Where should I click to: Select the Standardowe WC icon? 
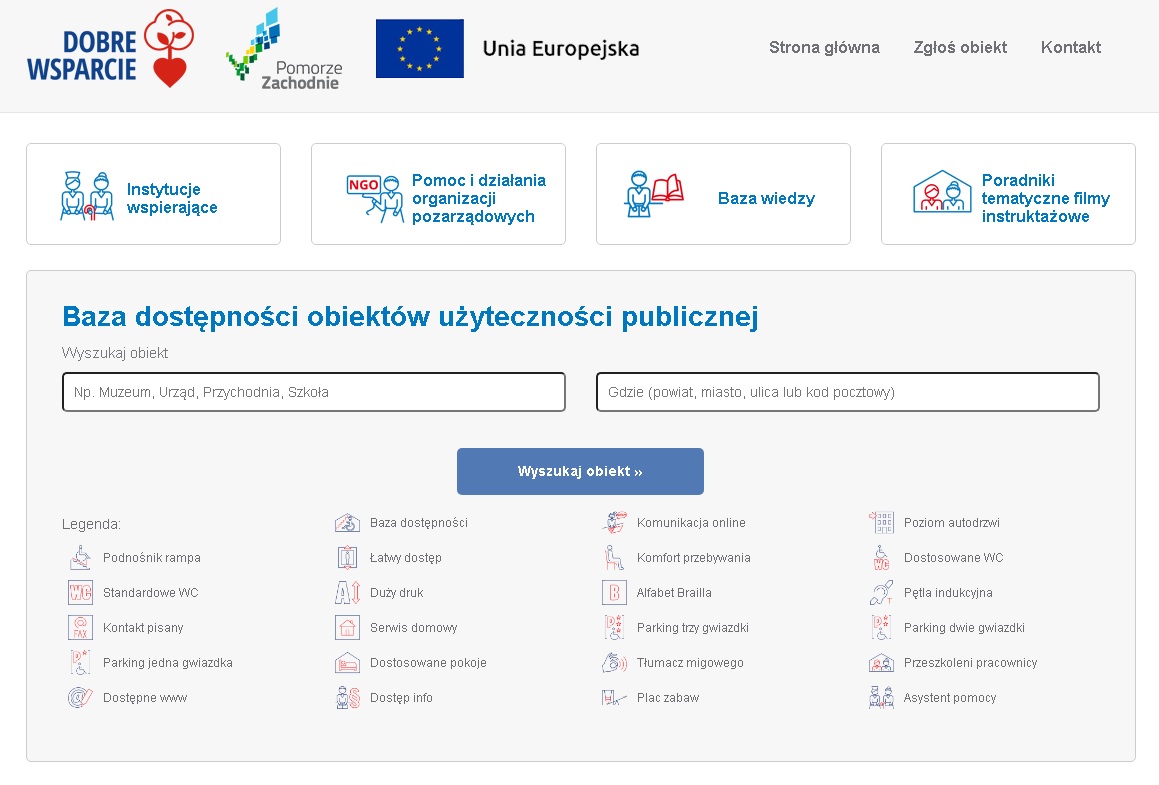pos(82,592)
